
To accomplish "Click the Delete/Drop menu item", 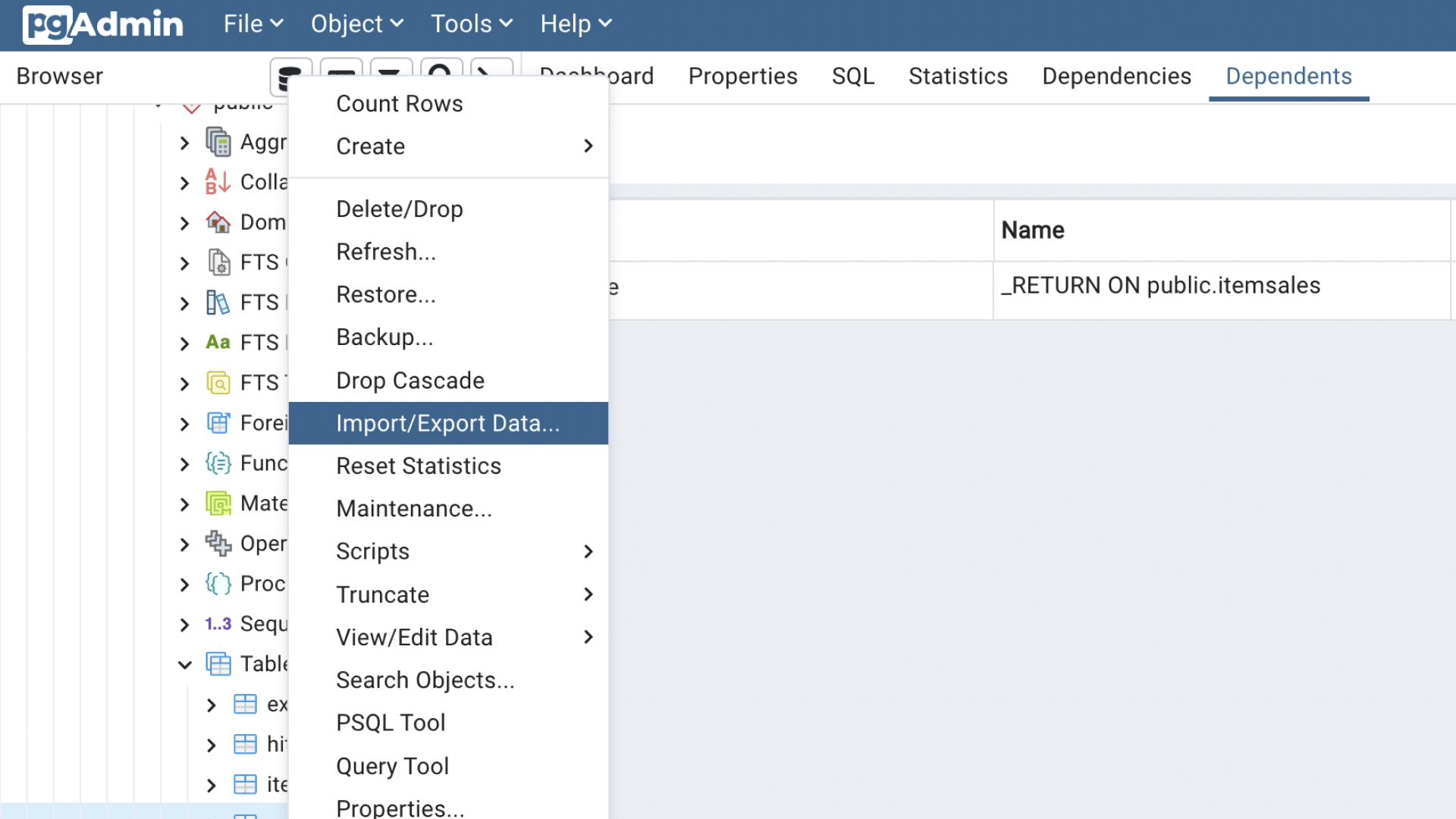I will tap(399, 208).
